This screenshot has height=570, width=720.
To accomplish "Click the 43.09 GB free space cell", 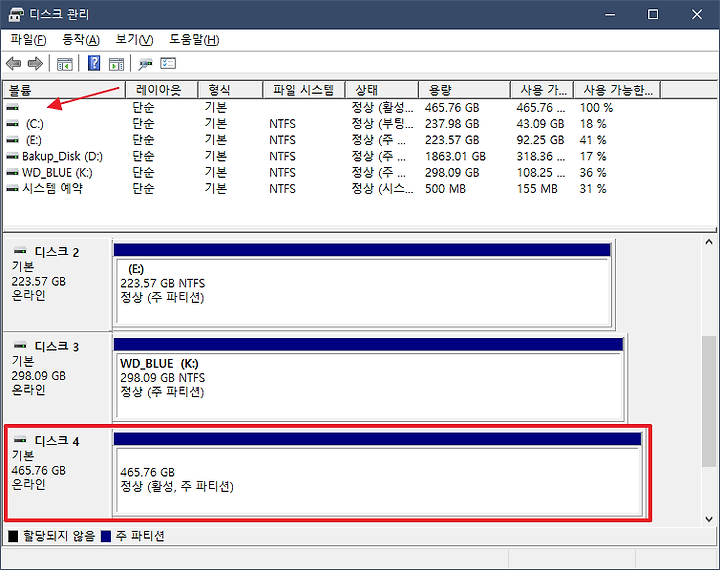I will pyautogui.click(x=540, y=124).
